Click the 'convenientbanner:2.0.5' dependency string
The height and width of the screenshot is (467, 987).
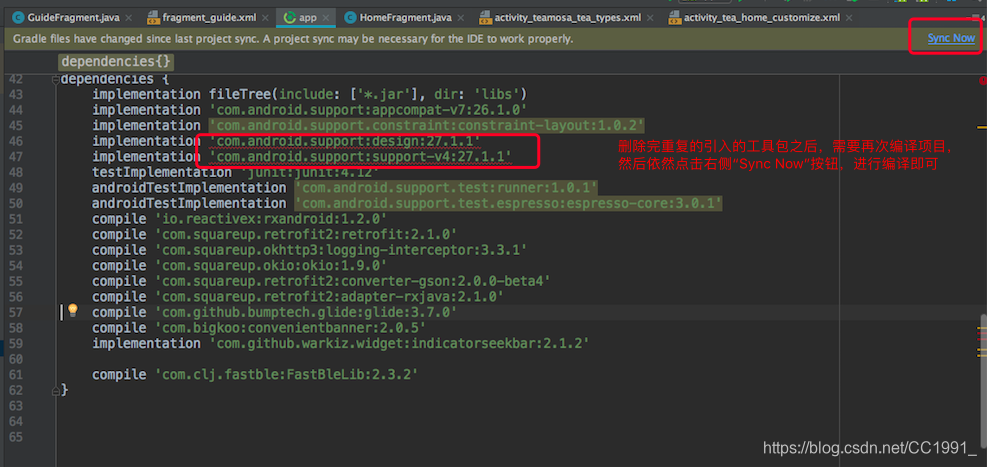290,327
